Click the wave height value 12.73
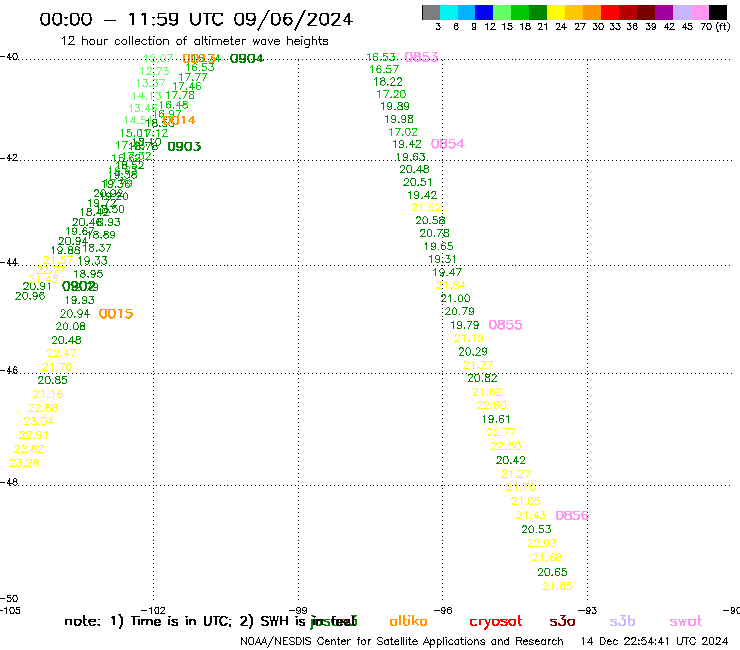The width and height of the screenshot is (740, 650). coord(154,71)
